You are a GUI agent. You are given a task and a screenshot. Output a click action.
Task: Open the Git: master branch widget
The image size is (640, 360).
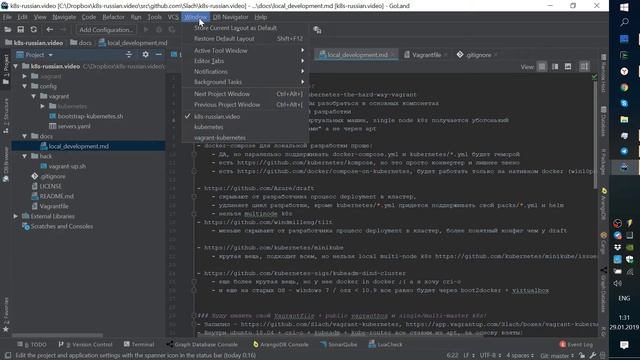click(557, 356)
